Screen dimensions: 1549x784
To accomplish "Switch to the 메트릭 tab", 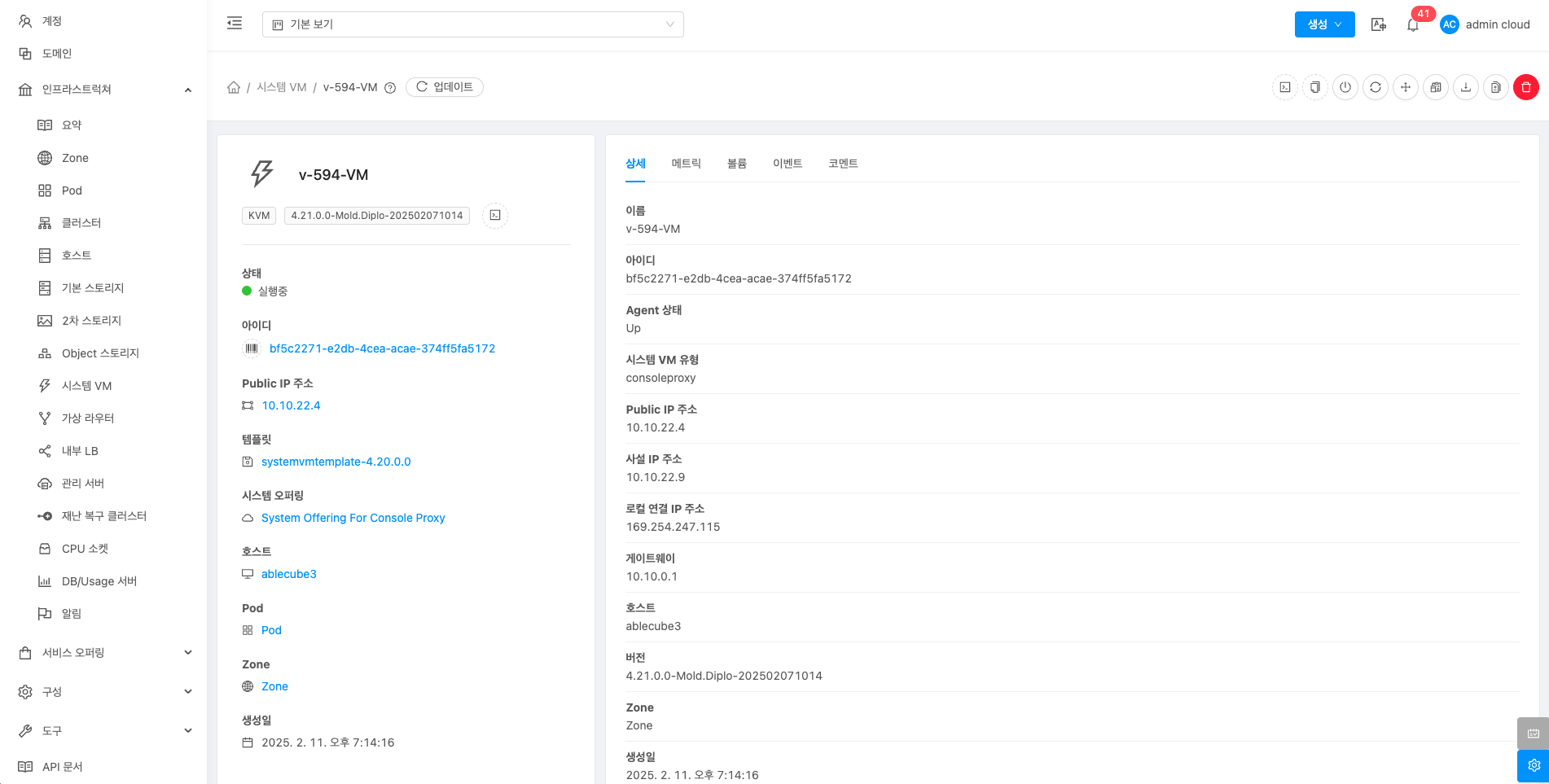I will [x=686, y=164].
